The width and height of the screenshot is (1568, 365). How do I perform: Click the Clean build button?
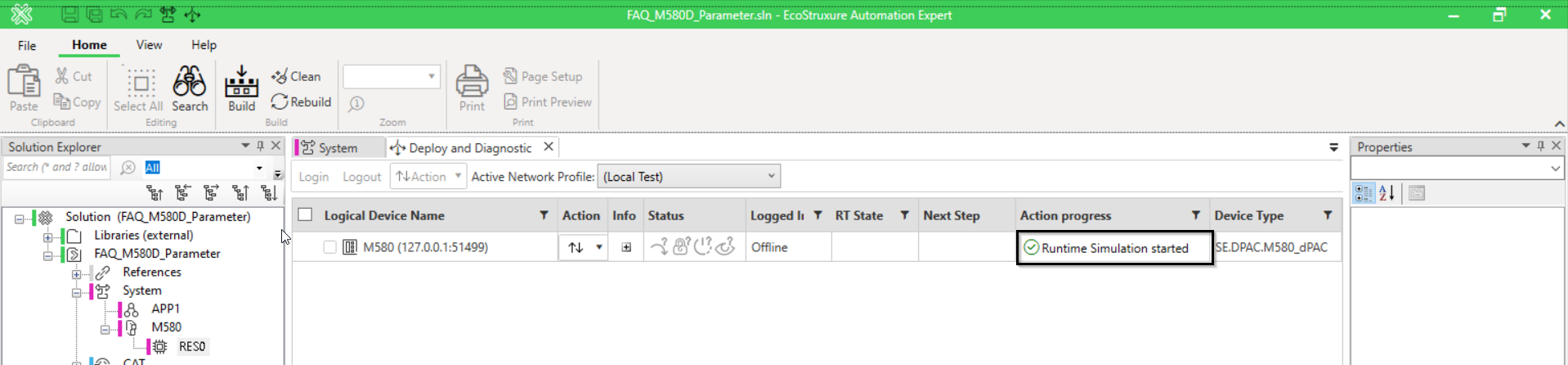click(296, 76)
